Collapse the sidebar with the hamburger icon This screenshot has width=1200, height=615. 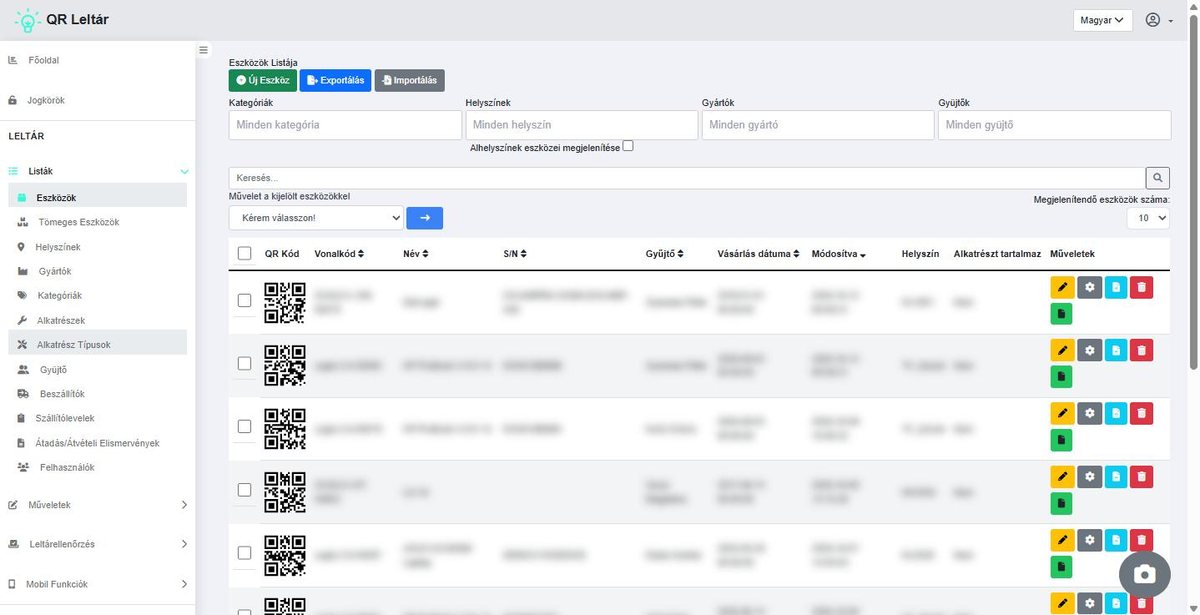tap(203, 50)
